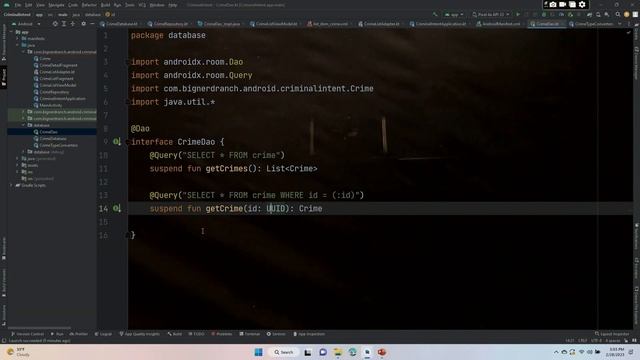This screenshot has height=360, width=640.
Task: Click the Debug app bug icon
Action: point(544,15)
